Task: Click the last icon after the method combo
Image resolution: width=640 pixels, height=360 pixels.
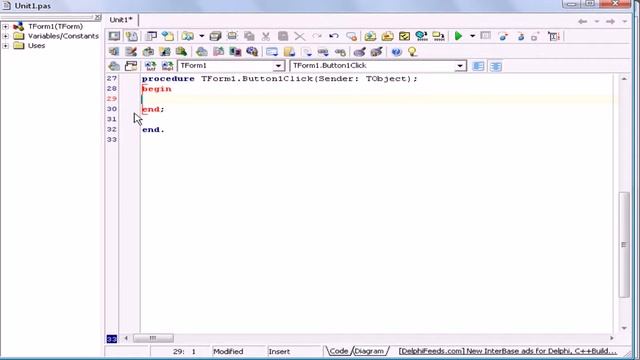Action: 496,66
